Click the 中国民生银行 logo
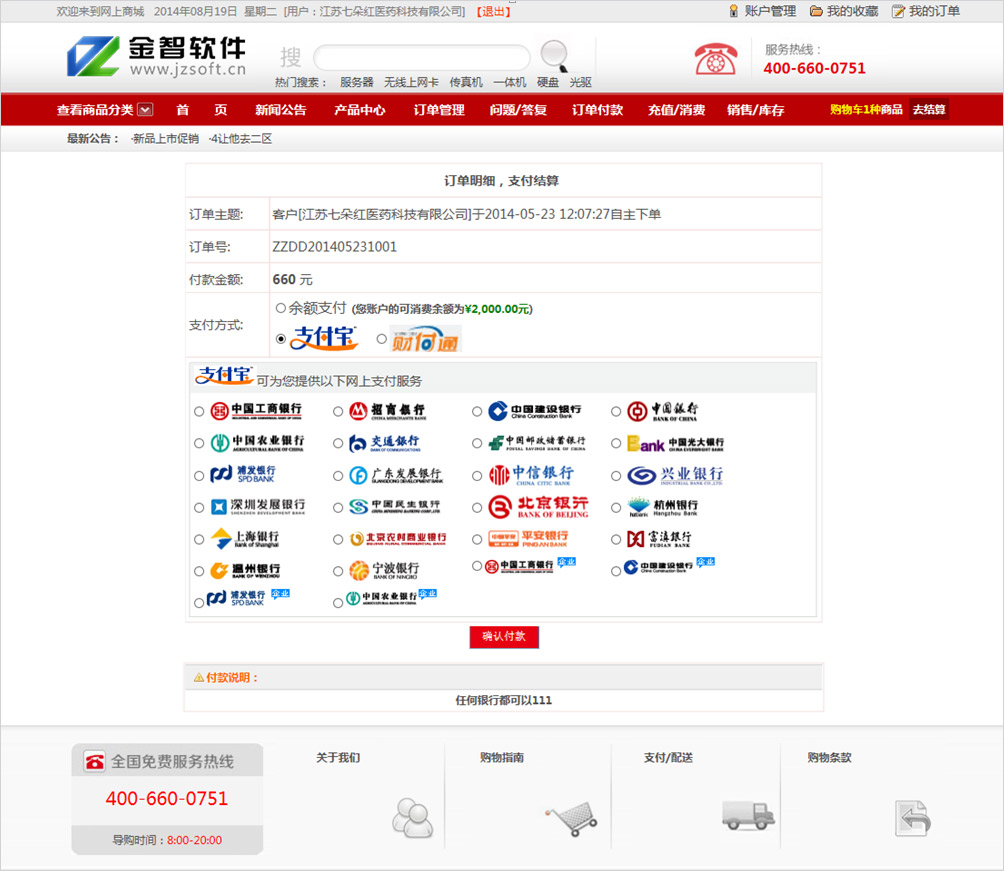 tap(394, 507)
